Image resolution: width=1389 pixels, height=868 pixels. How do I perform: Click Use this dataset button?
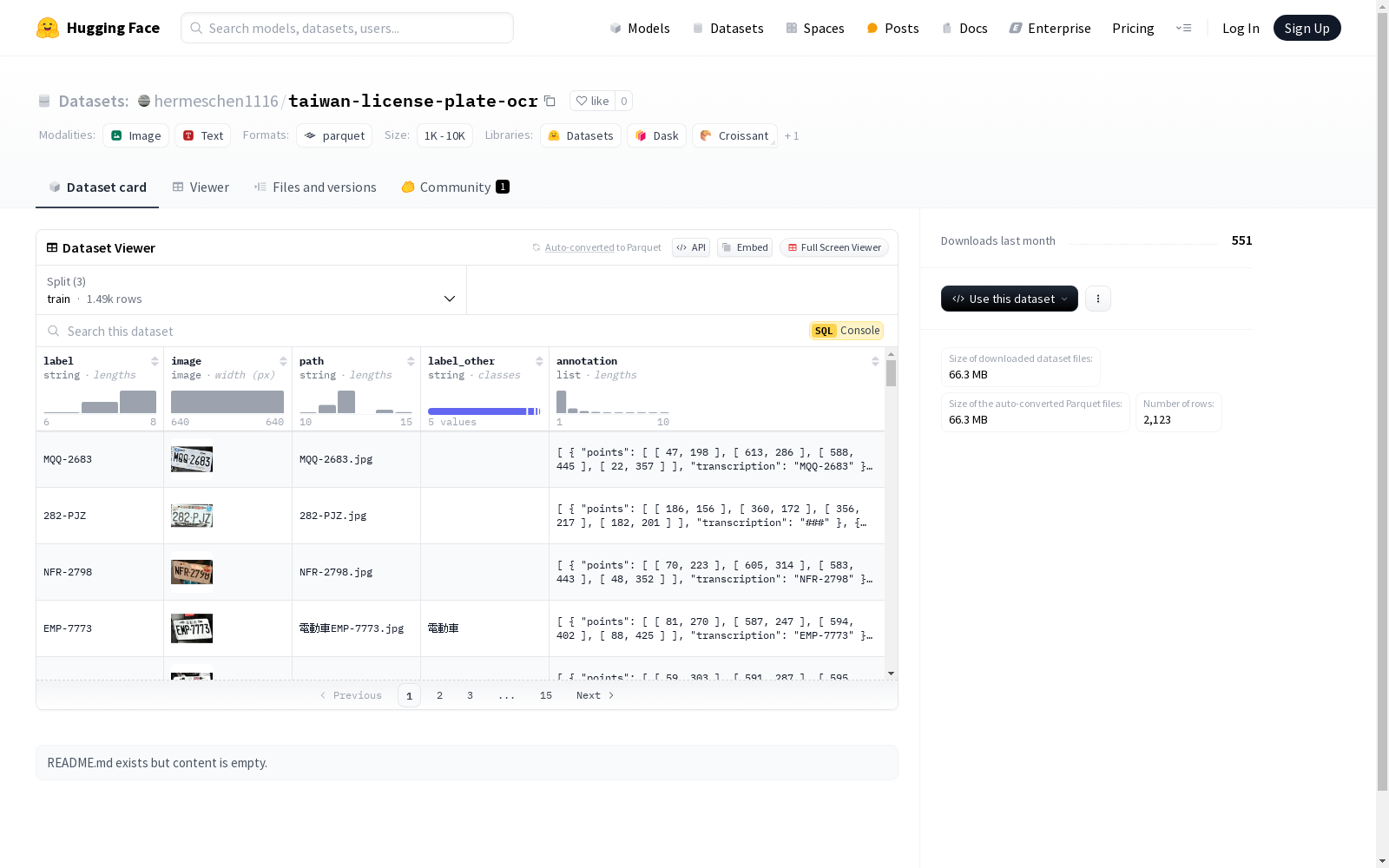(1010, 299)
